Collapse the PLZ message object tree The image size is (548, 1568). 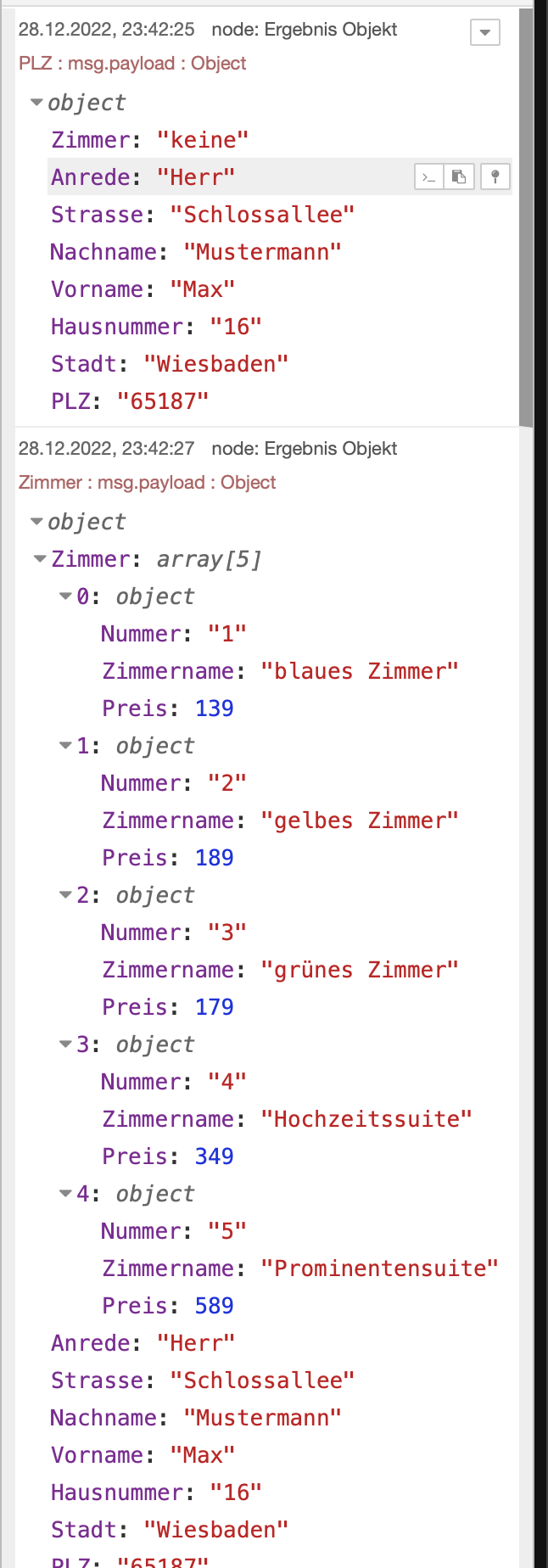point(36,103)
